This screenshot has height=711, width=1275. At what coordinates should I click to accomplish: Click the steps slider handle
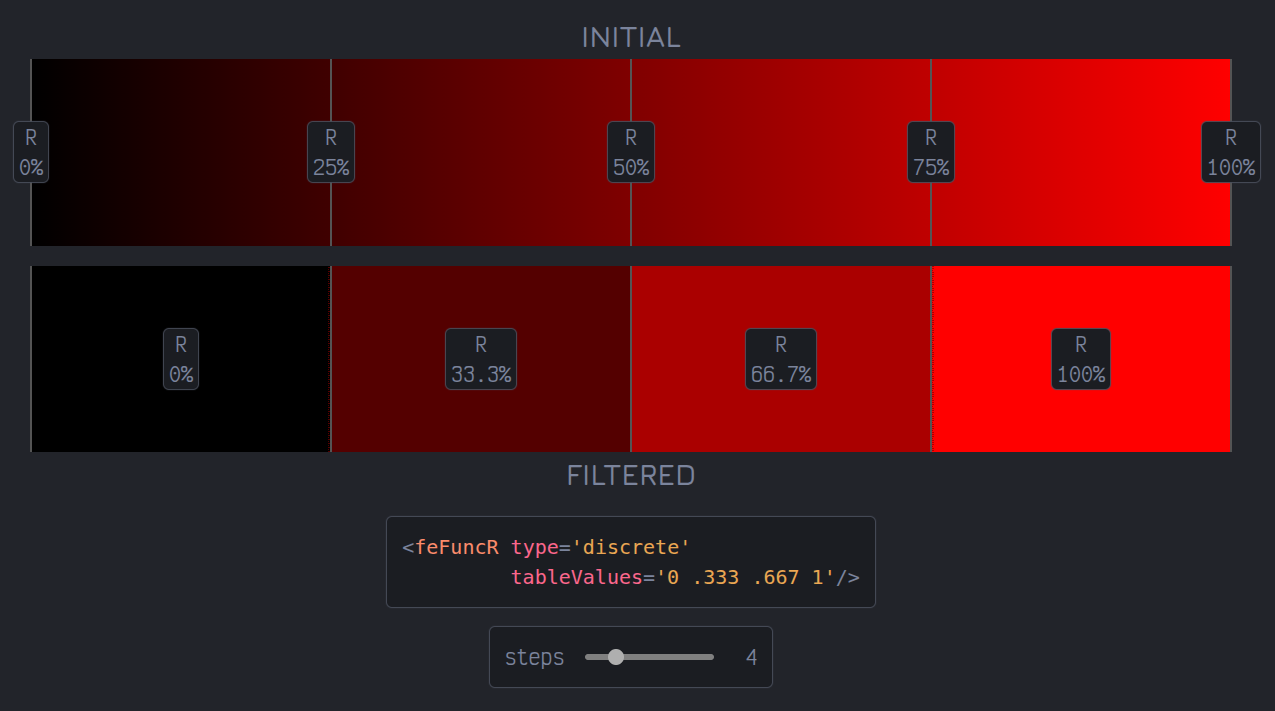click(x=616, y=657)
